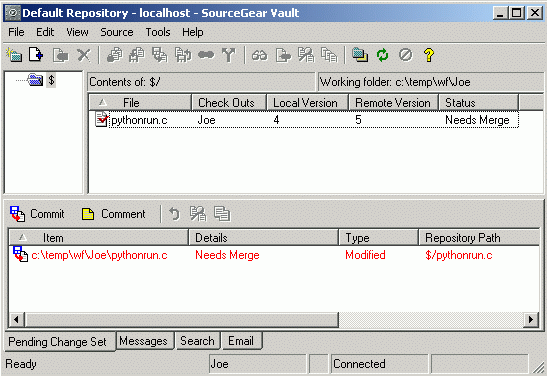Click the Undo arrow in pending changes toolbar
This screenshot has width=547, height=376.
[174, 214]
